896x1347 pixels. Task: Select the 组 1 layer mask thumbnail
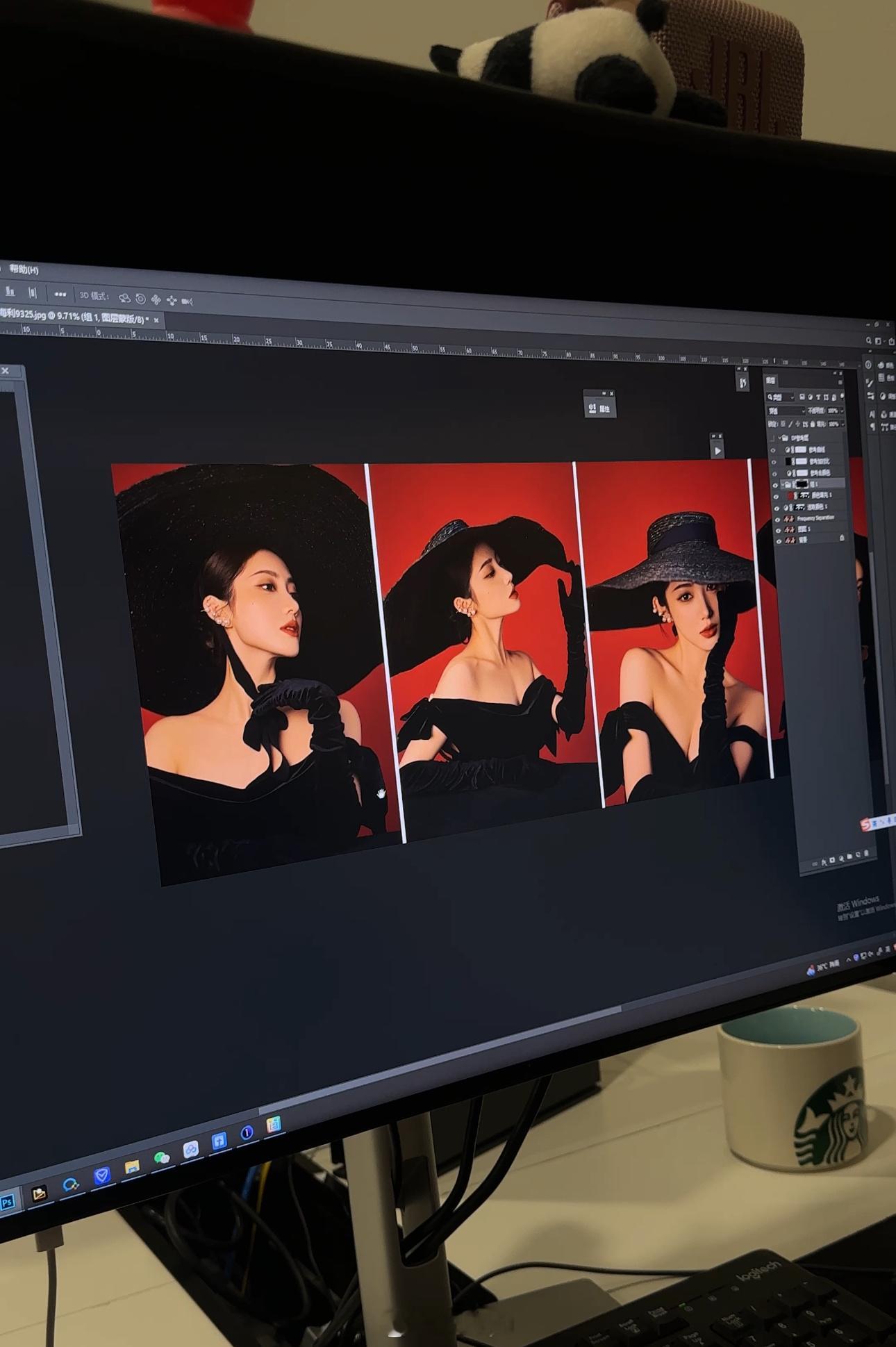[x=802, y=484]
